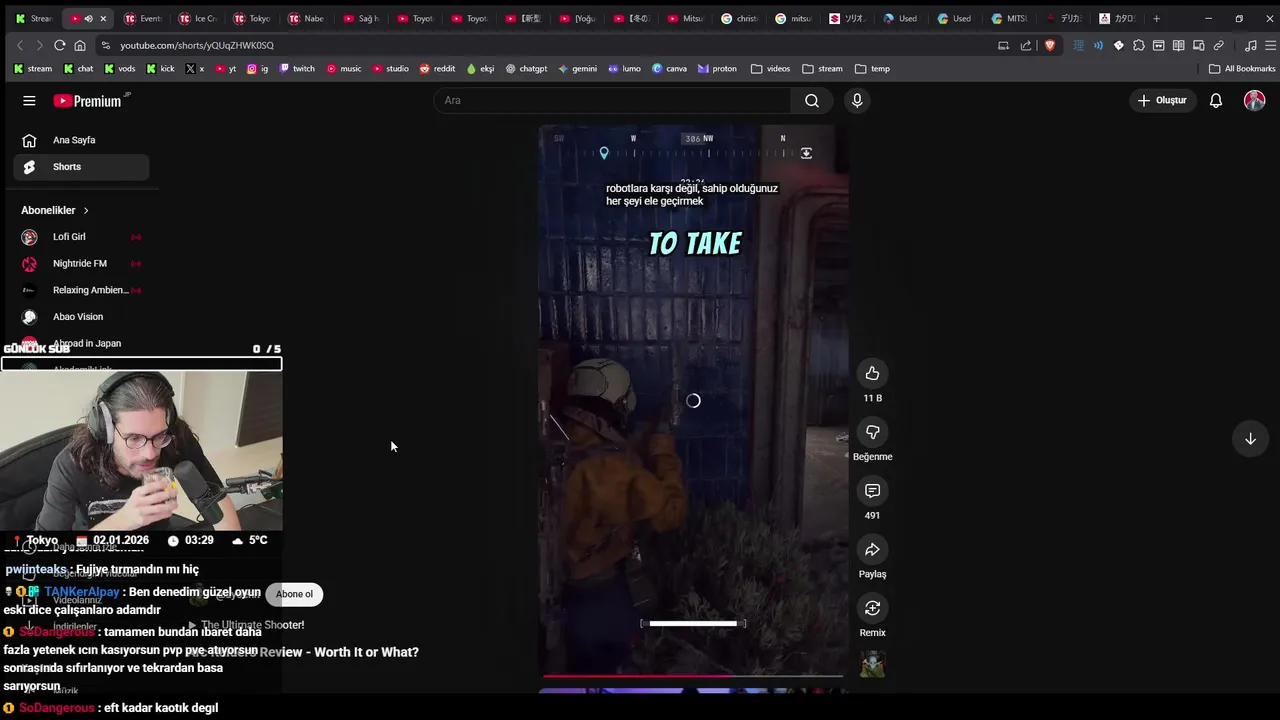Open the music note media control
The height and width of the screenshot is (720, 1280).
[1250, 45]
